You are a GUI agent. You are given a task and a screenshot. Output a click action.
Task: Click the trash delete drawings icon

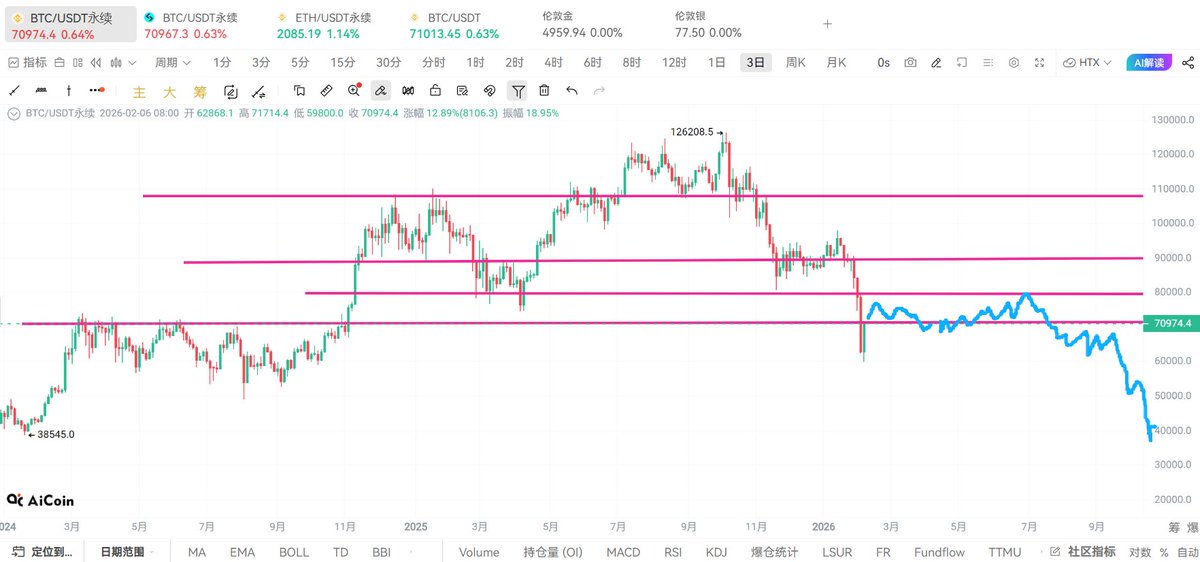click(x=544, y=91)
